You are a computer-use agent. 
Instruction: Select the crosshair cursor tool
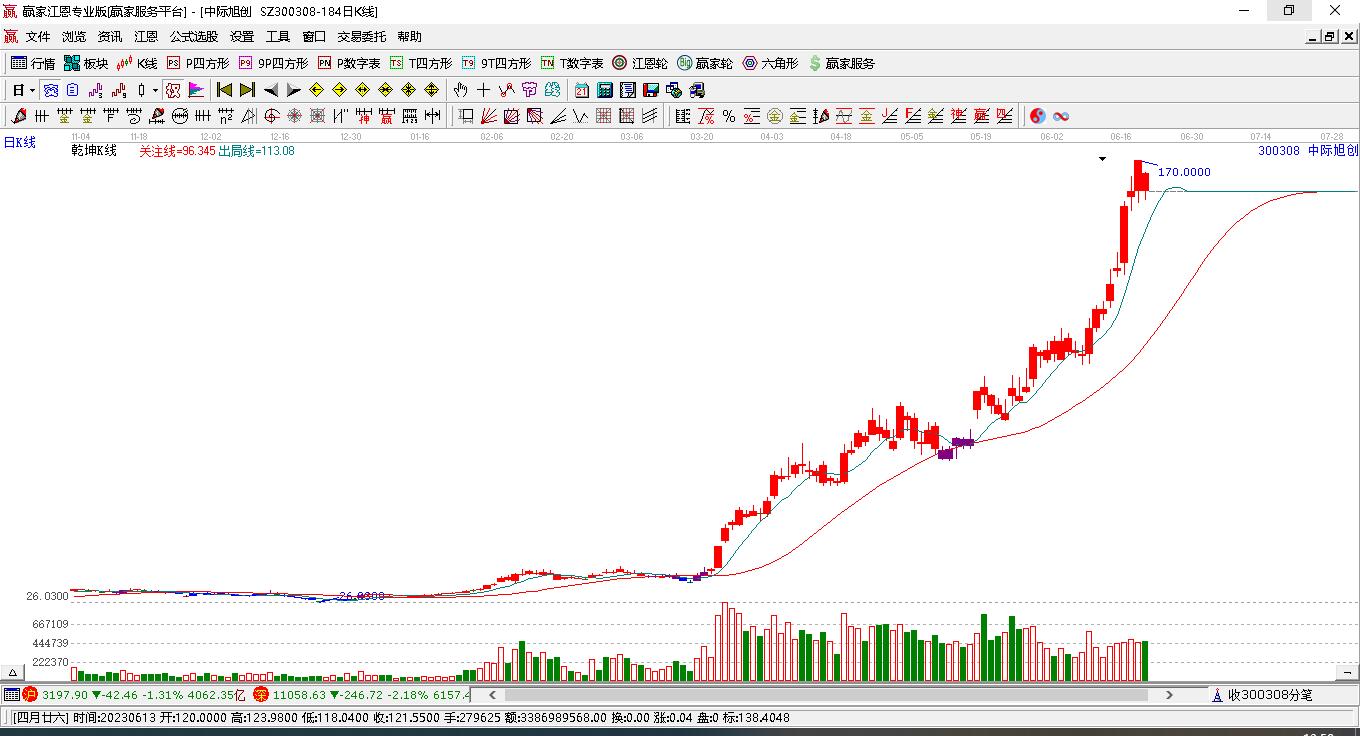point(483,89)
